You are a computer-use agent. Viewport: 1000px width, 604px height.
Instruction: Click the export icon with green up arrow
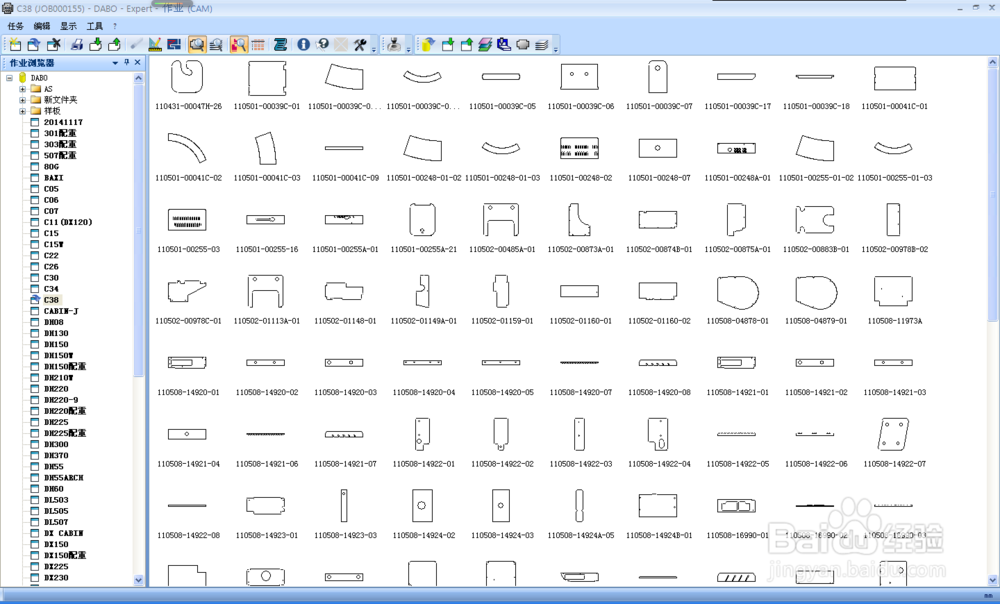(115, 44)
